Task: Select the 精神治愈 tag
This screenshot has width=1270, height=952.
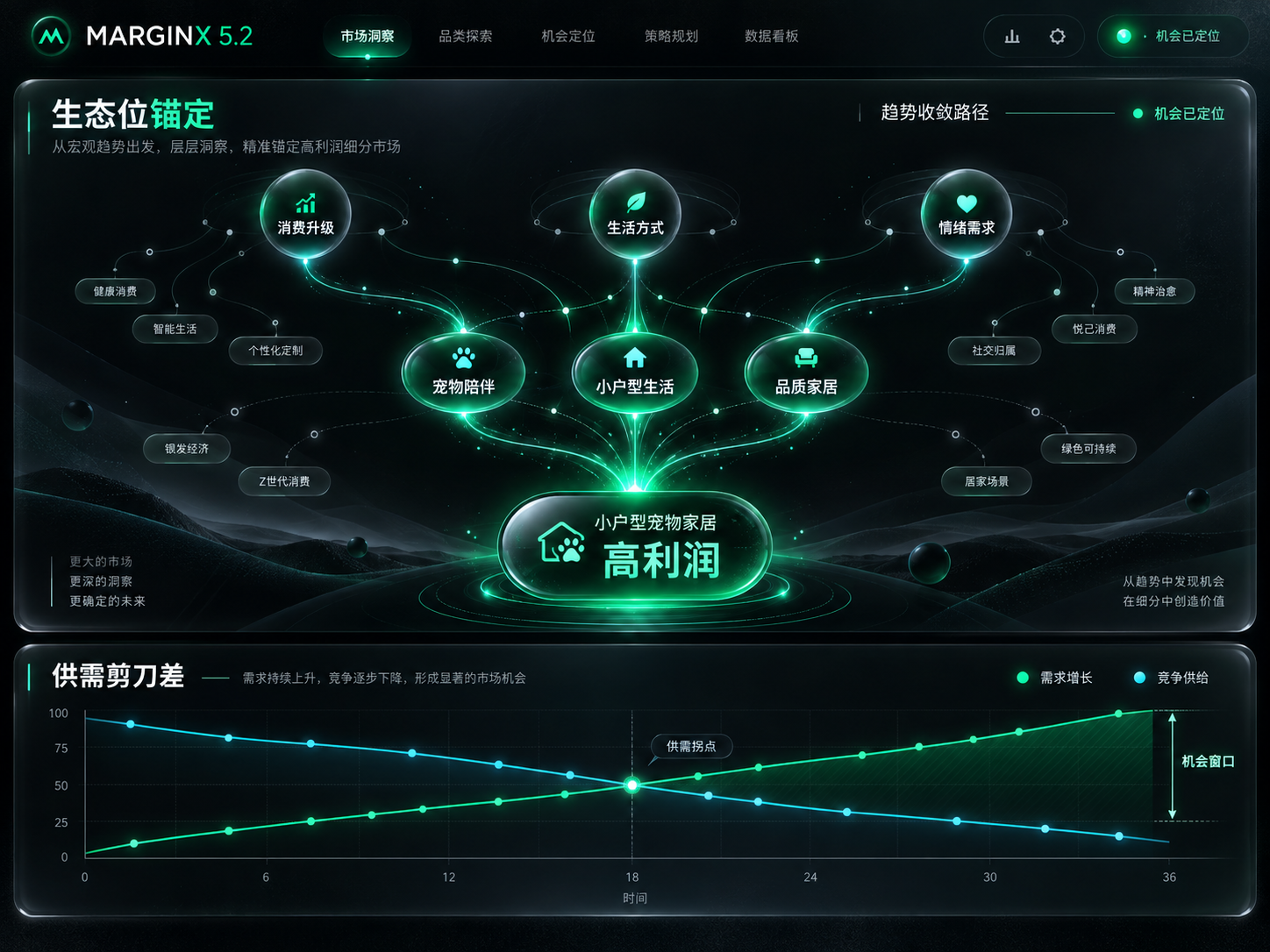Action: tap(1154, 291)
